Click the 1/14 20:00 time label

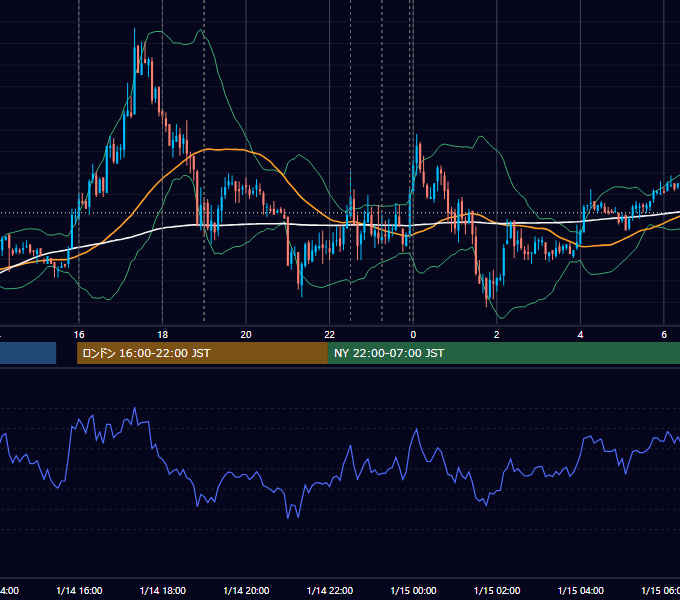[246, 590]
